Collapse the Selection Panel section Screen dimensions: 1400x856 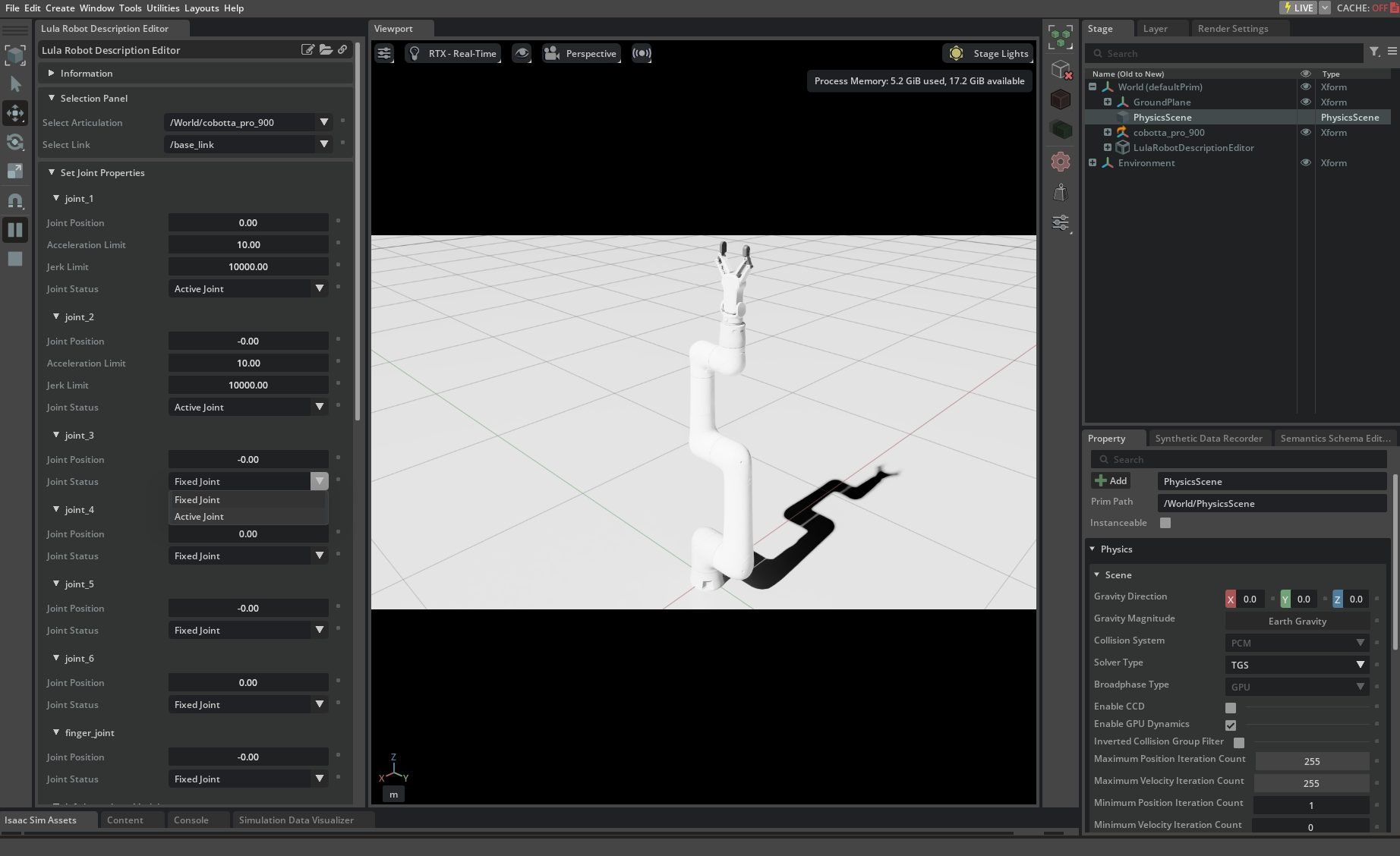click(52, 98)
